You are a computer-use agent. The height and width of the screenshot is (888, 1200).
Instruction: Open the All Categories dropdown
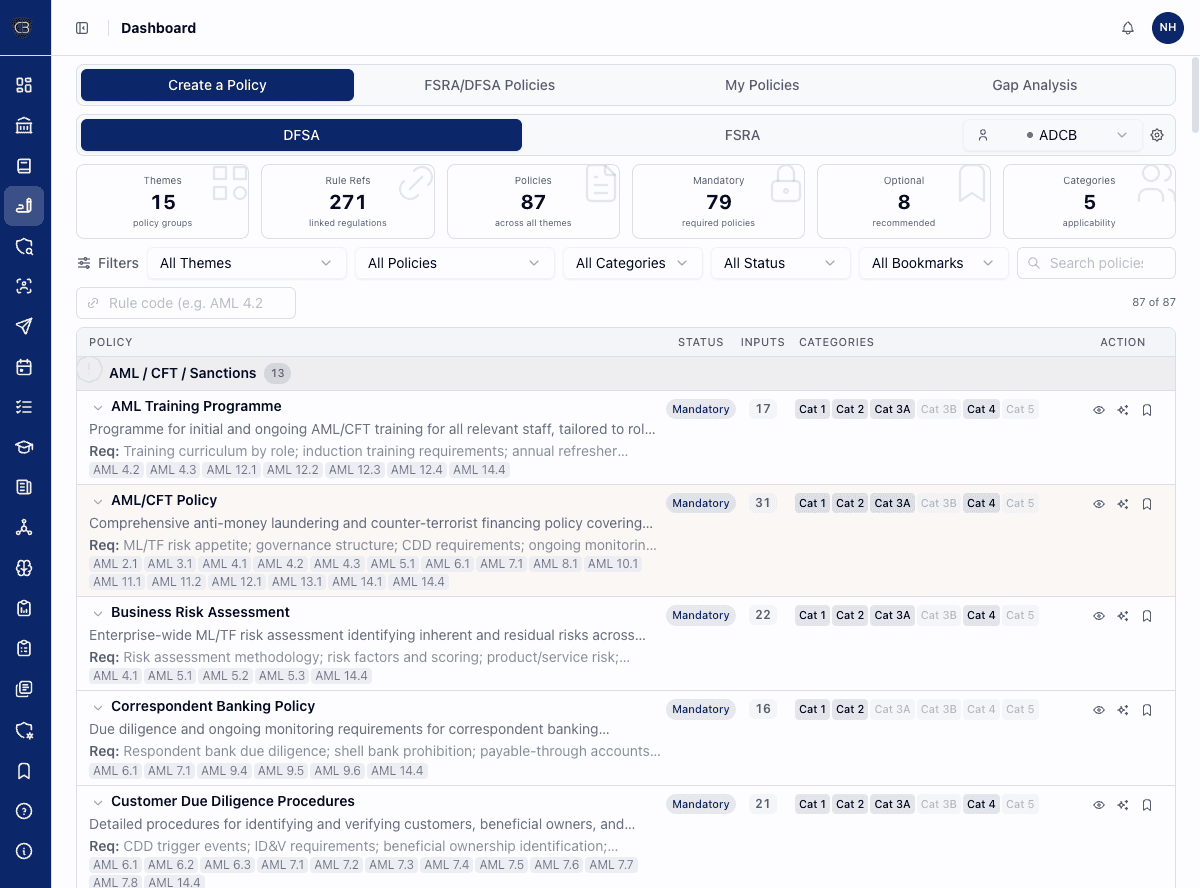click(x=632, y=262)
